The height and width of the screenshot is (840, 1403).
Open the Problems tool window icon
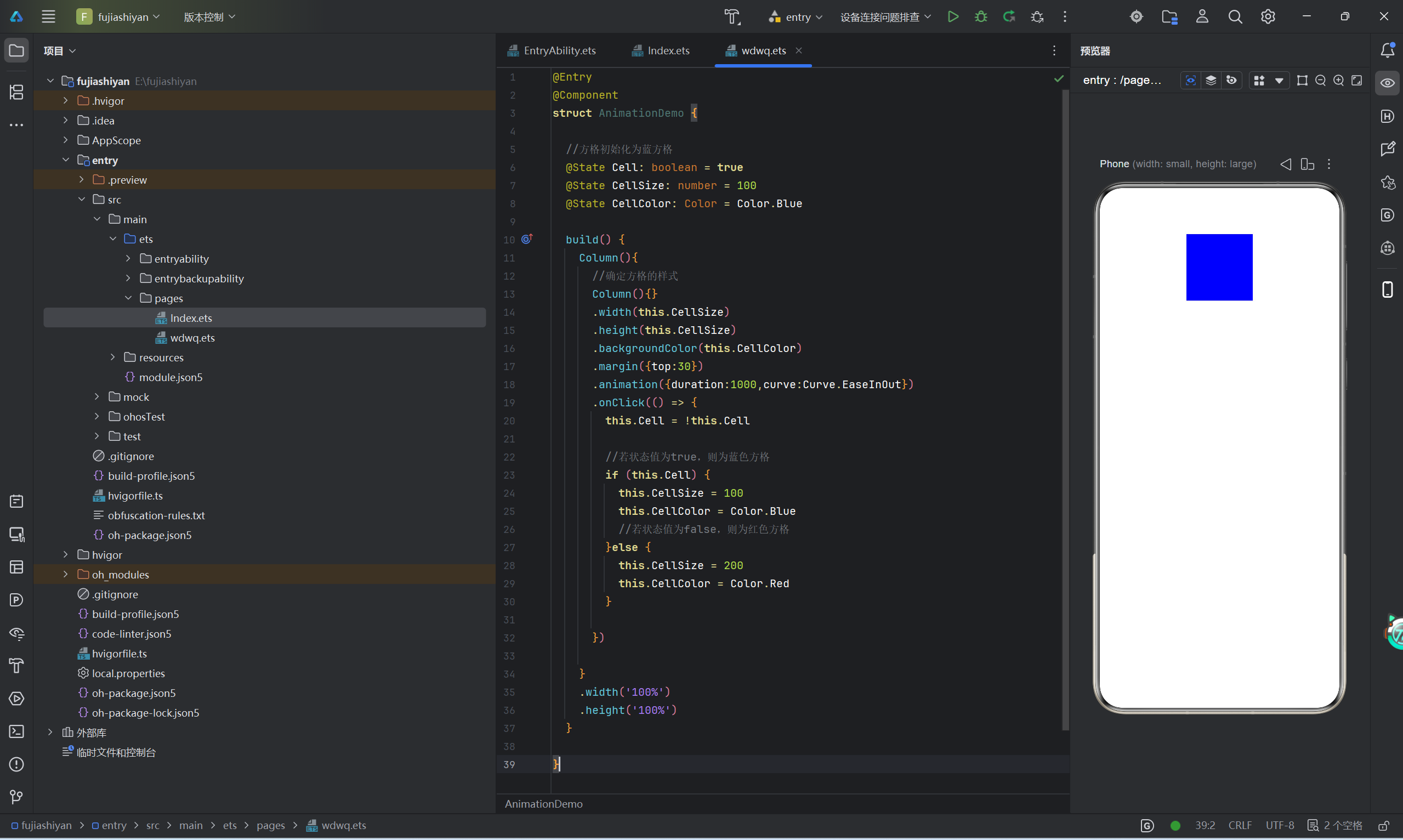coord(16,764)
